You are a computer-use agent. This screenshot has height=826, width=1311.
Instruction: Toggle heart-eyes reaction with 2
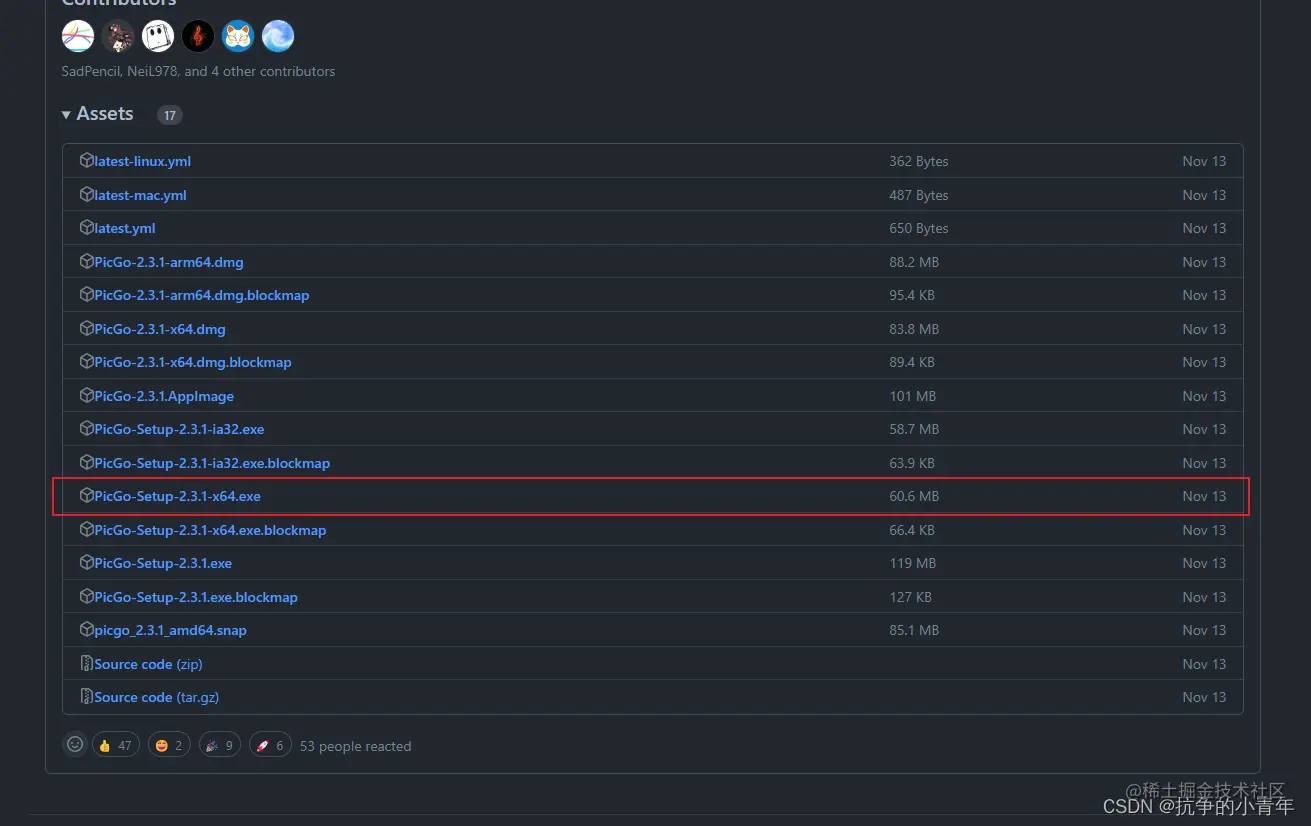pyautogui.click(x=169, y=745)
